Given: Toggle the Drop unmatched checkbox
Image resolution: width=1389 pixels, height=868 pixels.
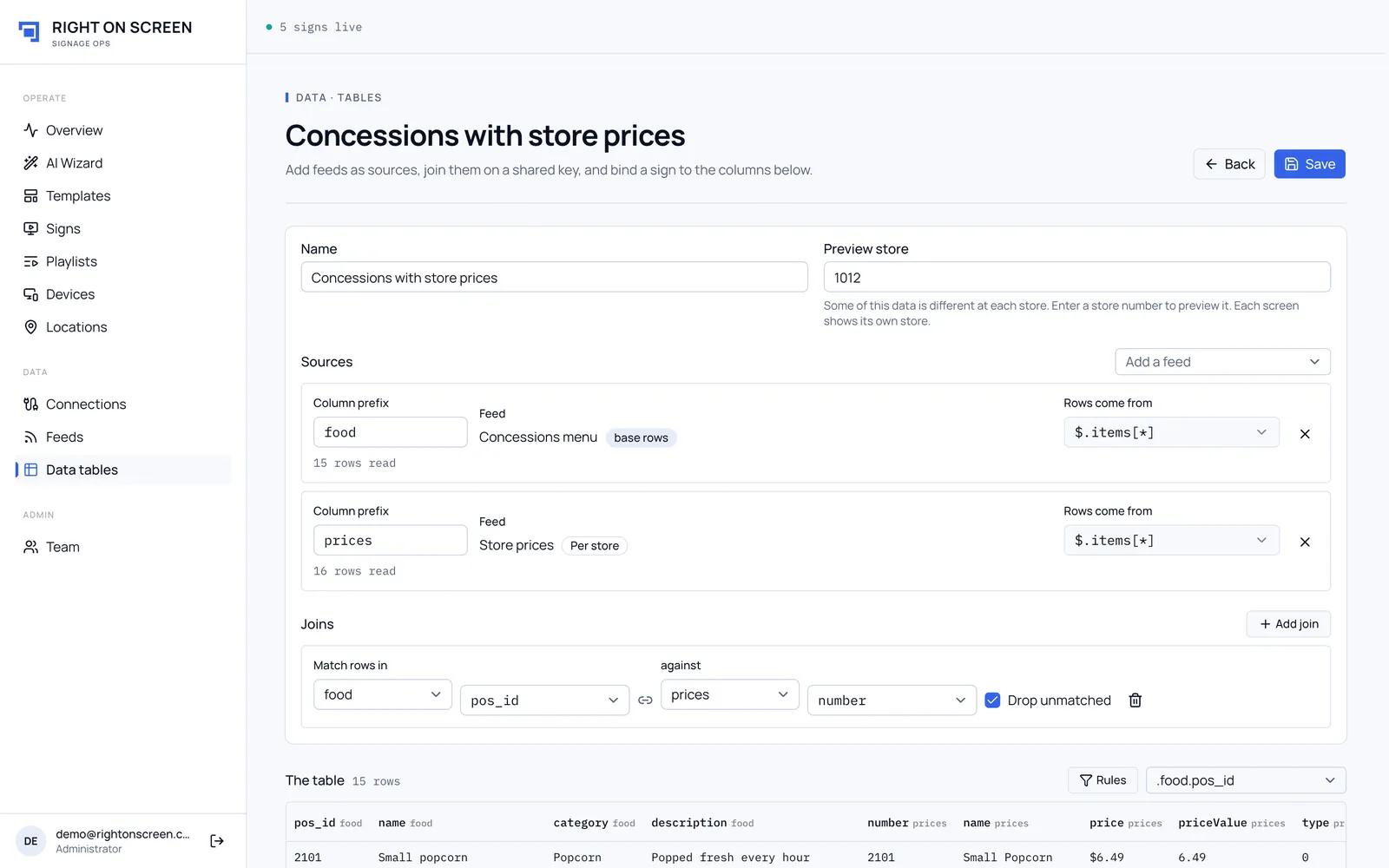Looking at the screenshot, I should tap(993, 700).
